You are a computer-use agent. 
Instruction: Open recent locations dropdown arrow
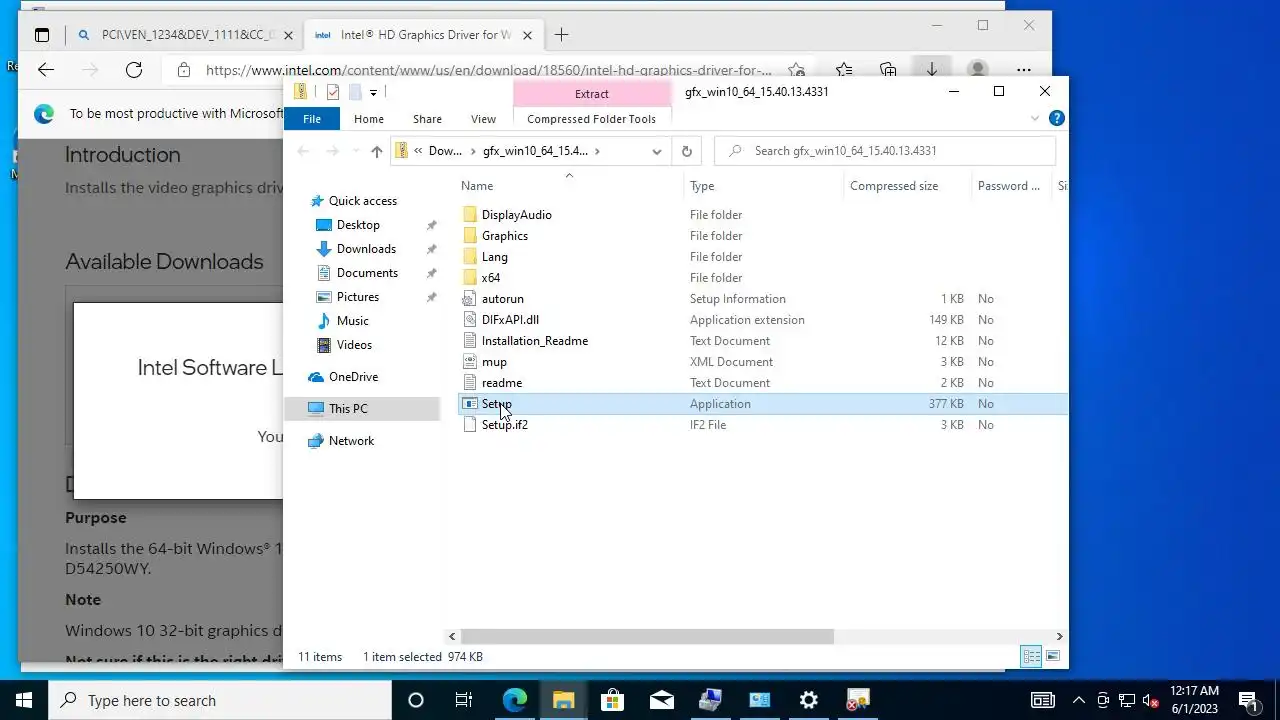(x=355, y=151)
